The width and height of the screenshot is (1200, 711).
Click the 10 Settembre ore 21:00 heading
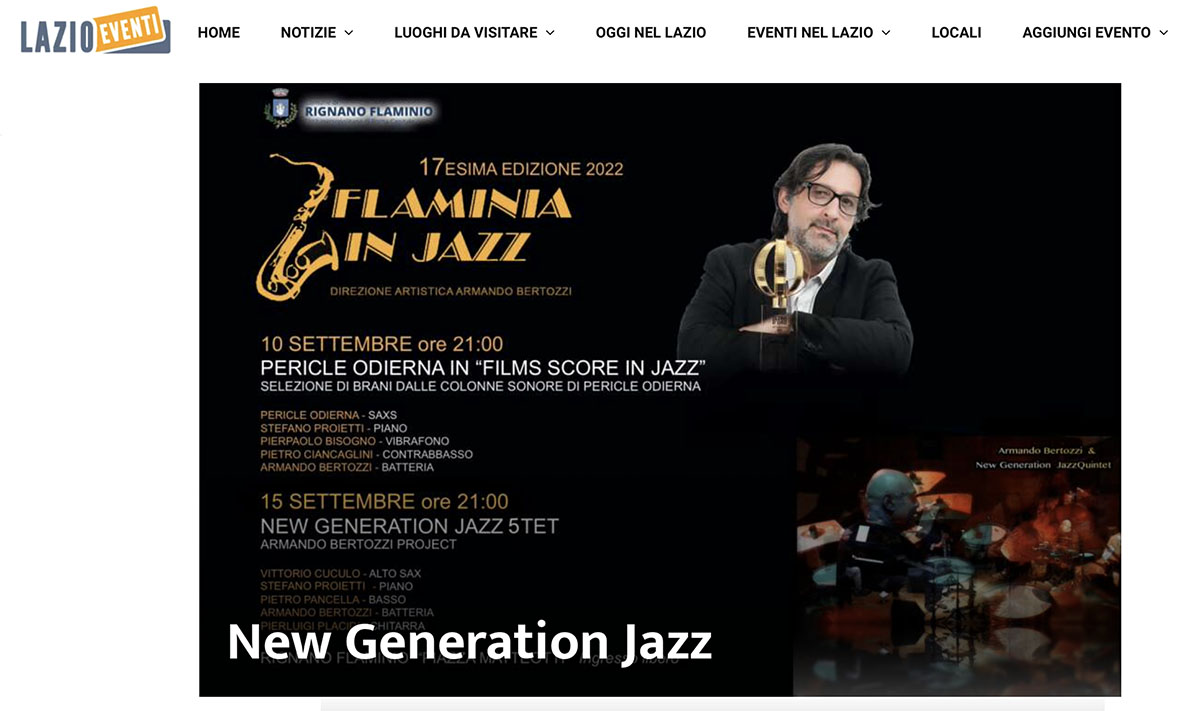click(382, 345)
